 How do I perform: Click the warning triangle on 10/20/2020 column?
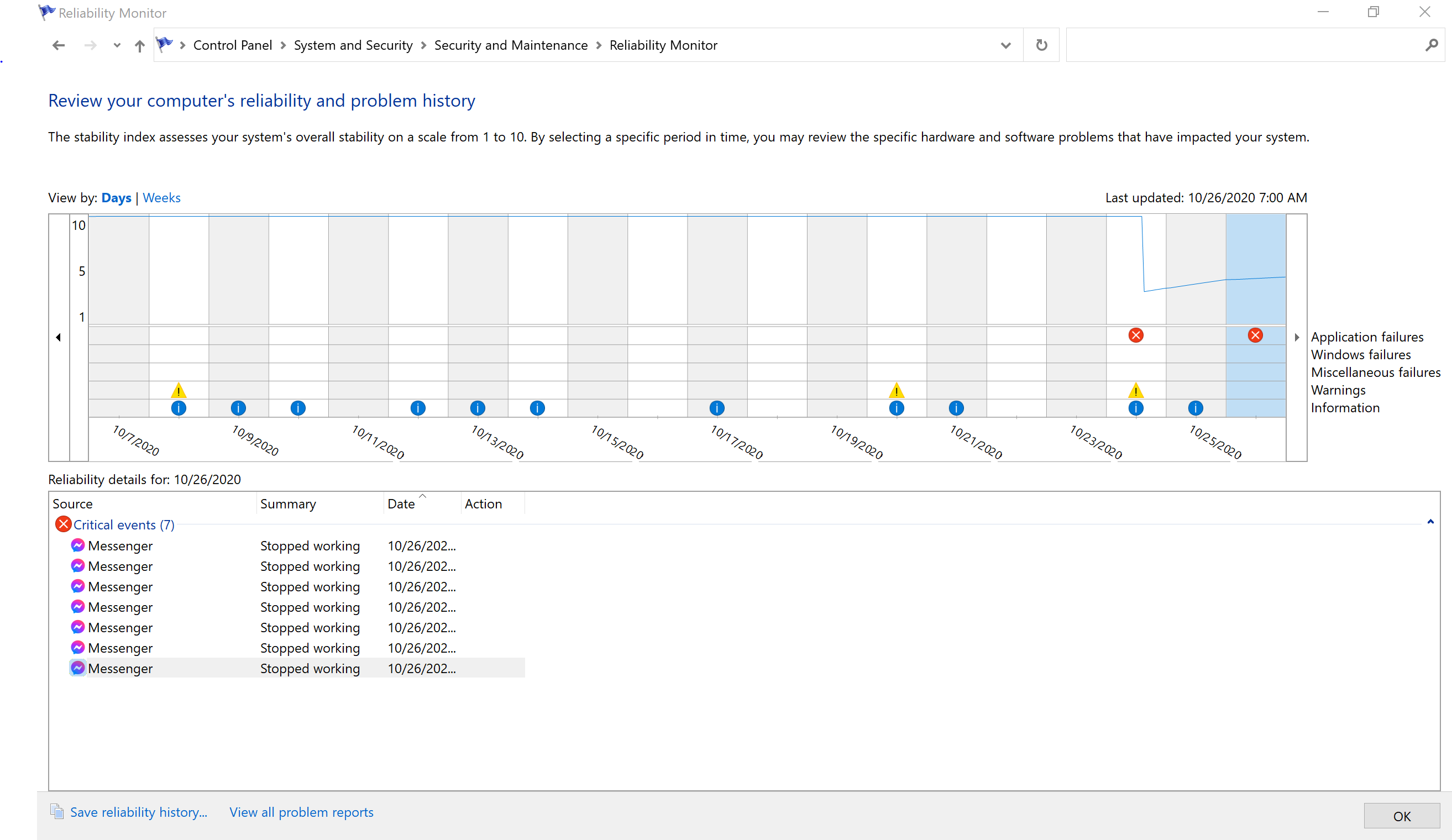coord(896,391)
